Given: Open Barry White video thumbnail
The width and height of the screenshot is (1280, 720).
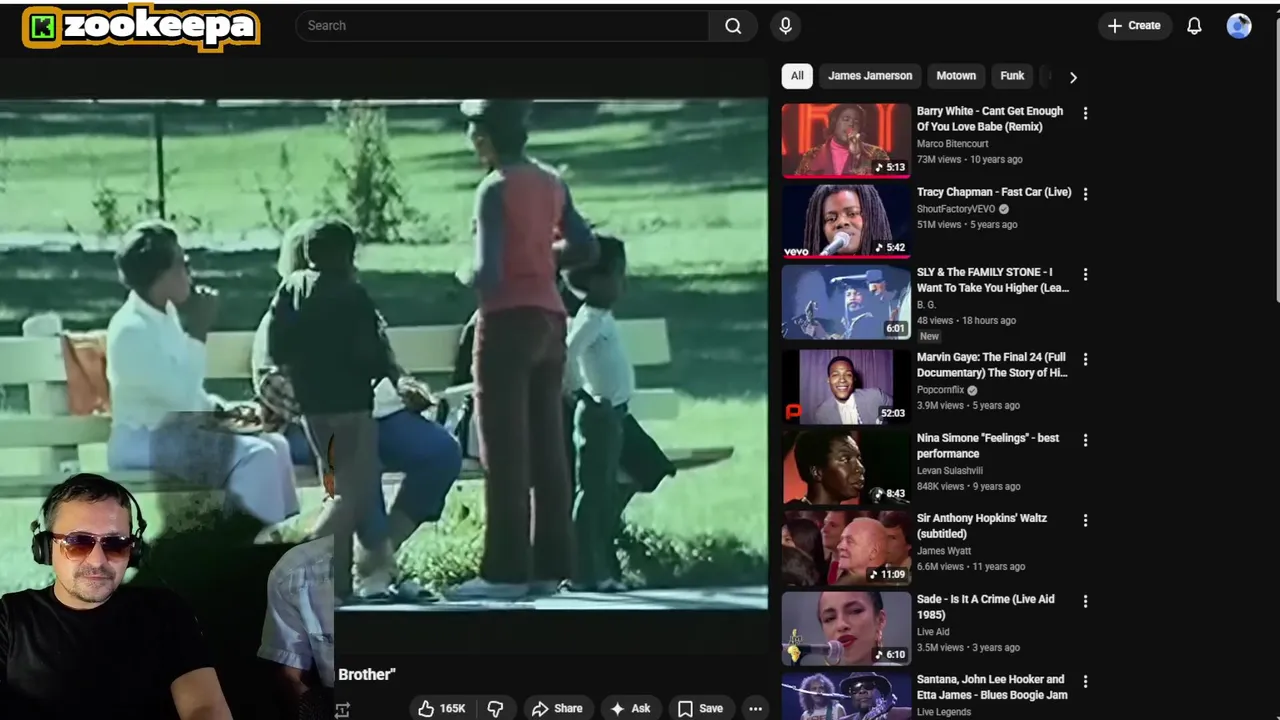Looking at the screenshot, I should point(846,140).
